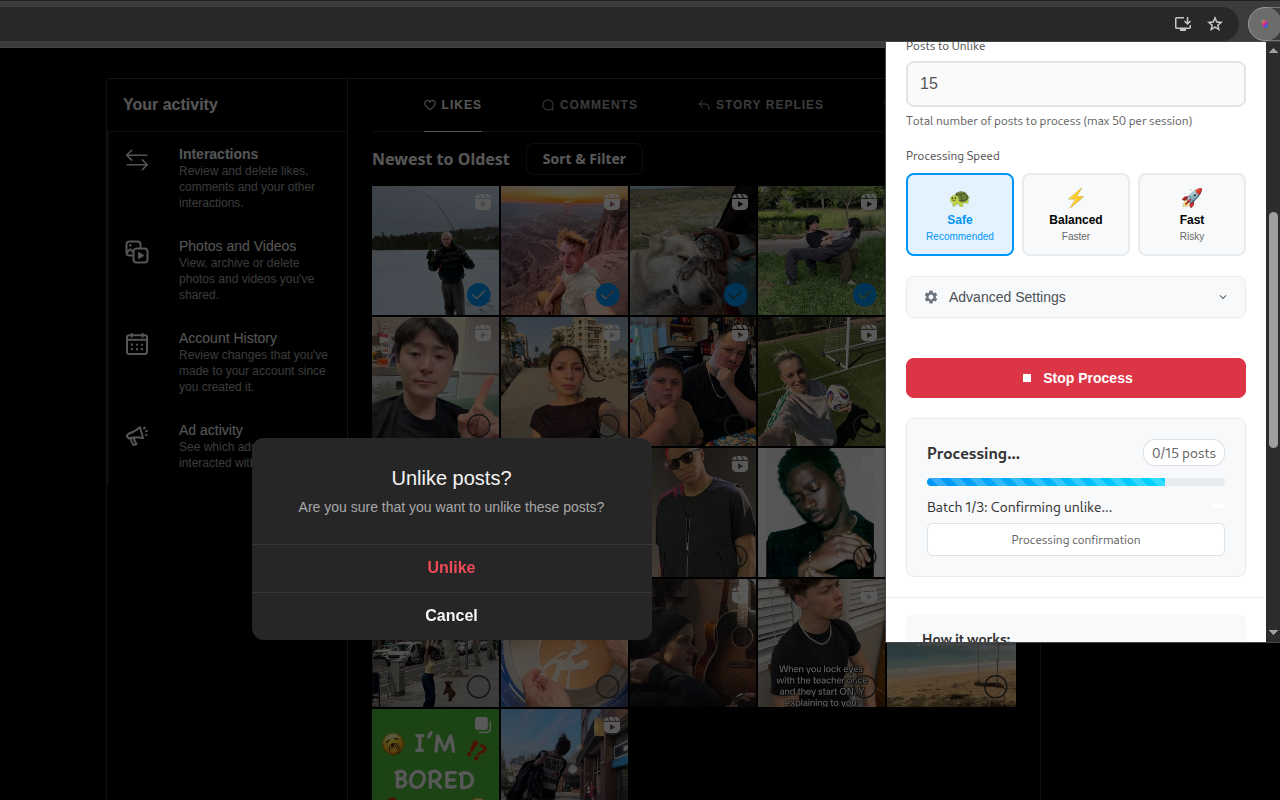The image size is (1280, 800).
Task: Select the Fast rocket speed icon
Action: click(1191, 200)
